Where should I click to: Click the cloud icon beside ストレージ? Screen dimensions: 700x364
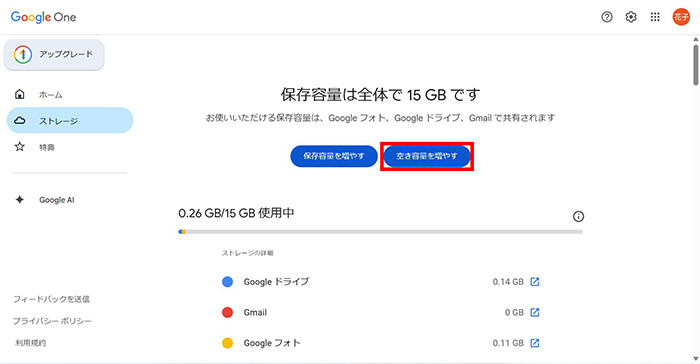(20, 121)
